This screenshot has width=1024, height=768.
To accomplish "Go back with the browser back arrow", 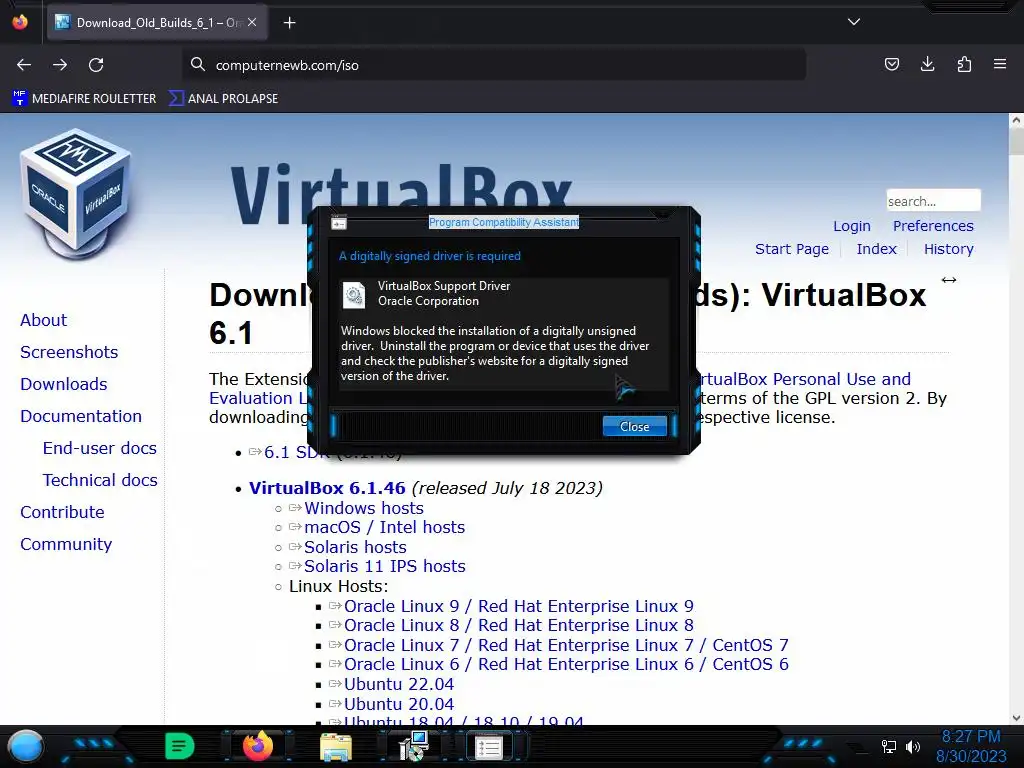I will tap(24, 65).
